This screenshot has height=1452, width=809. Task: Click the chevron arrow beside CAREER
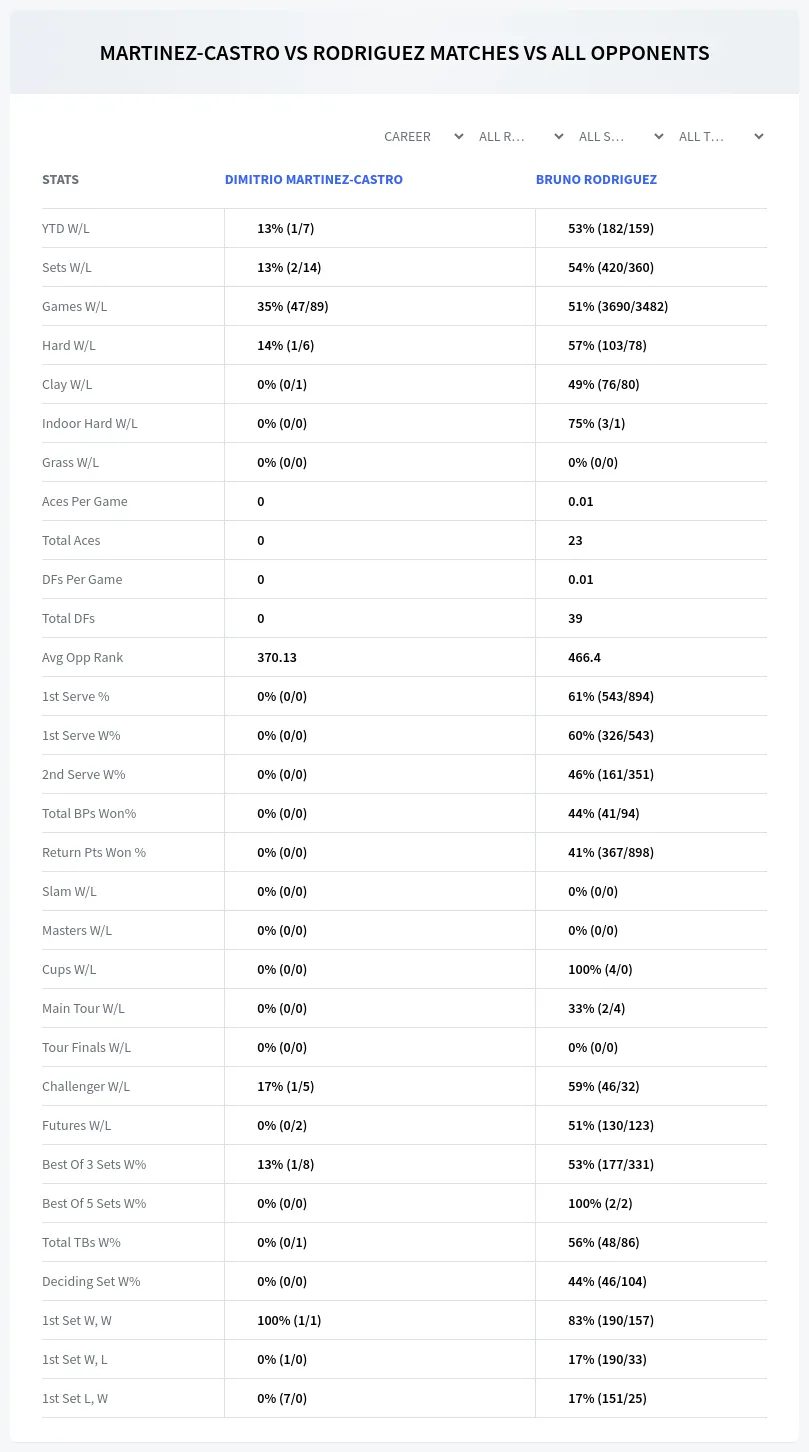[458, 136]
